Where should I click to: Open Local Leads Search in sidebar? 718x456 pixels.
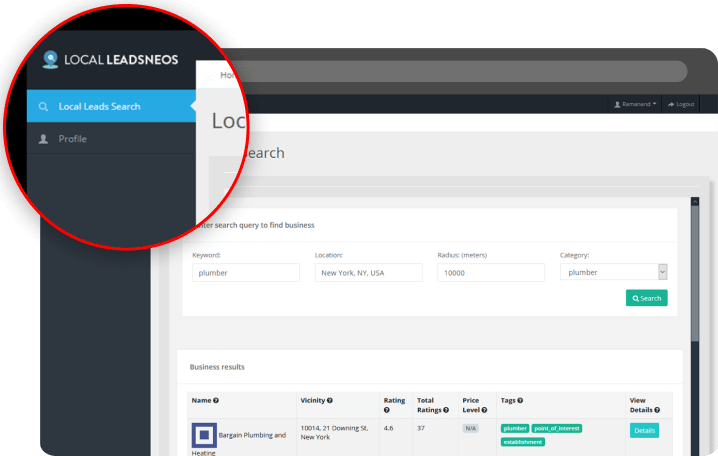click(111, 106)
